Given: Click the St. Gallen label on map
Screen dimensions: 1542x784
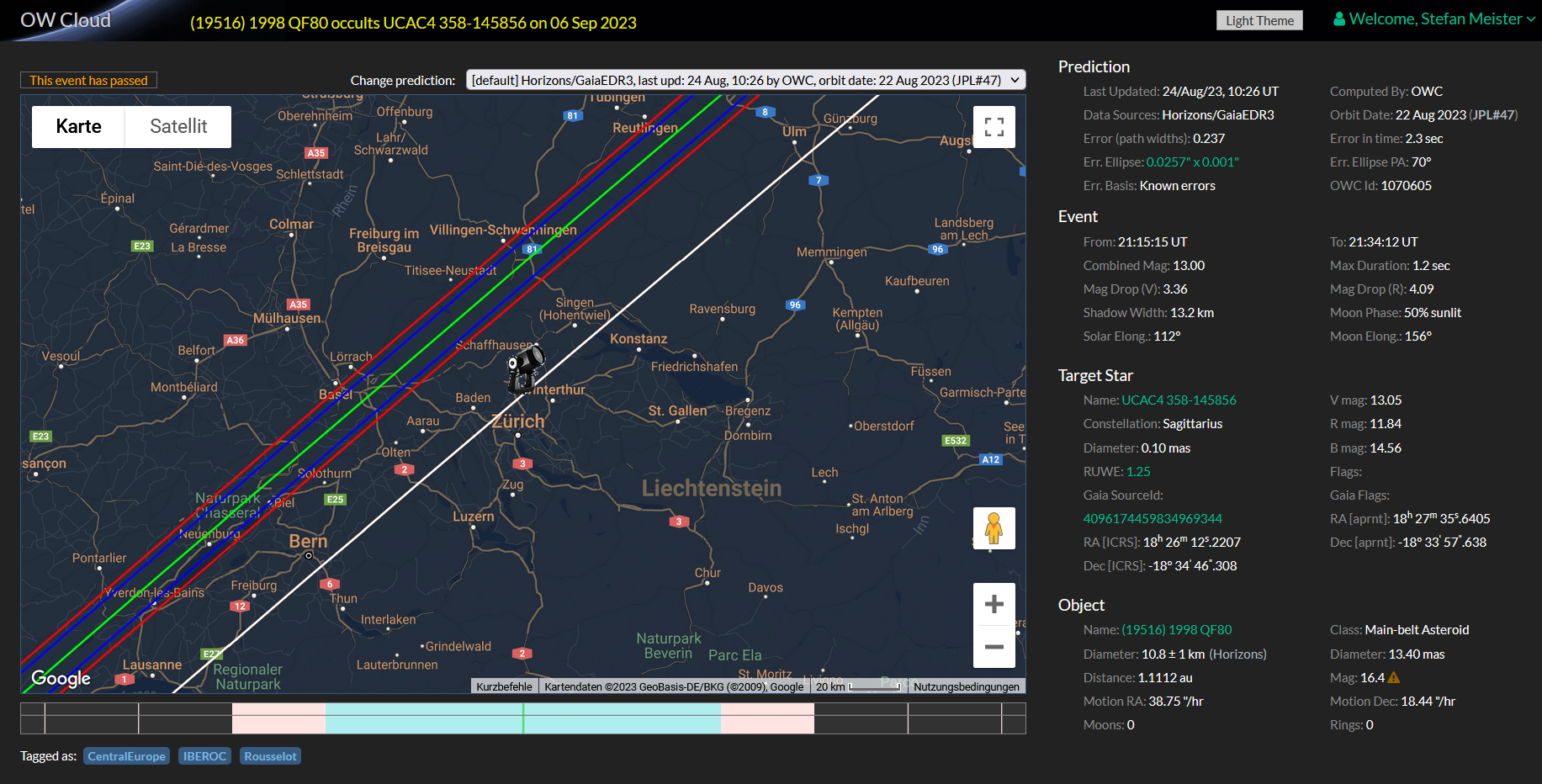Looking at the screenshot, I should [x=678, y=411].
